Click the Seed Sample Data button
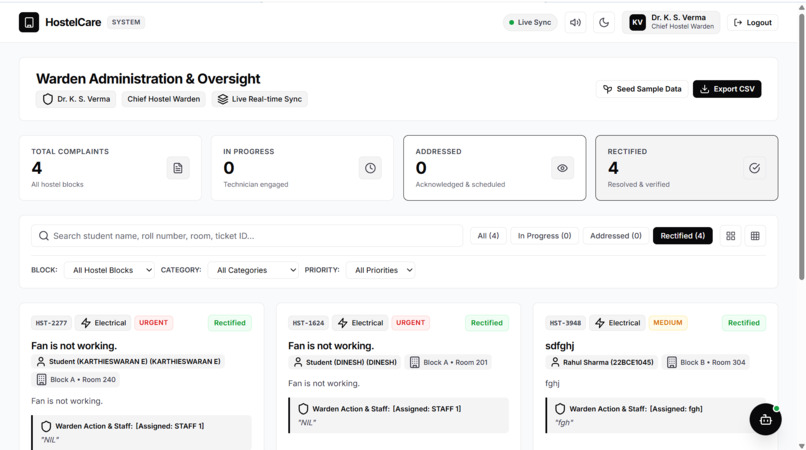Screen dimensions: 806x450 [x=642, y=89]
